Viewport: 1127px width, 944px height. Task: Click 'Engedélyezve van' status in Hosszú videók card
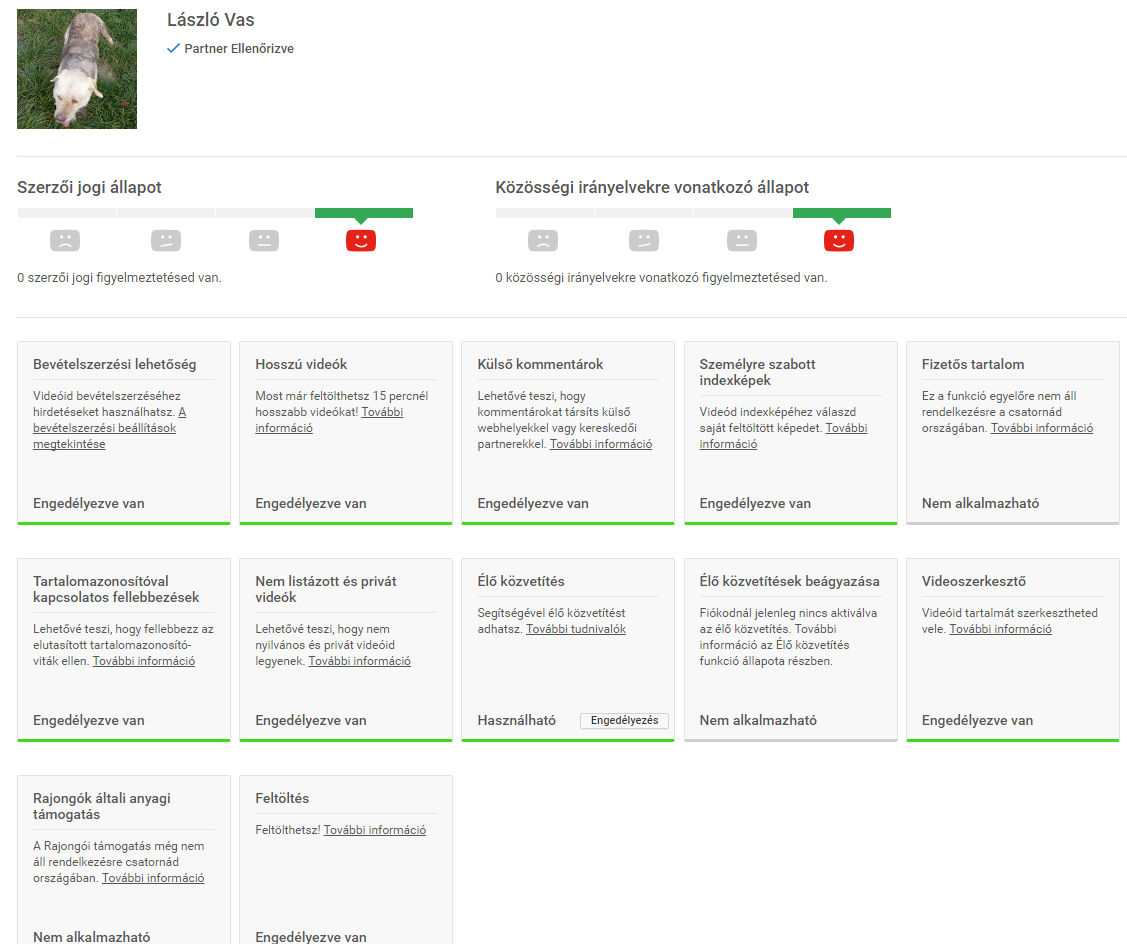click(x=310, y=503)
